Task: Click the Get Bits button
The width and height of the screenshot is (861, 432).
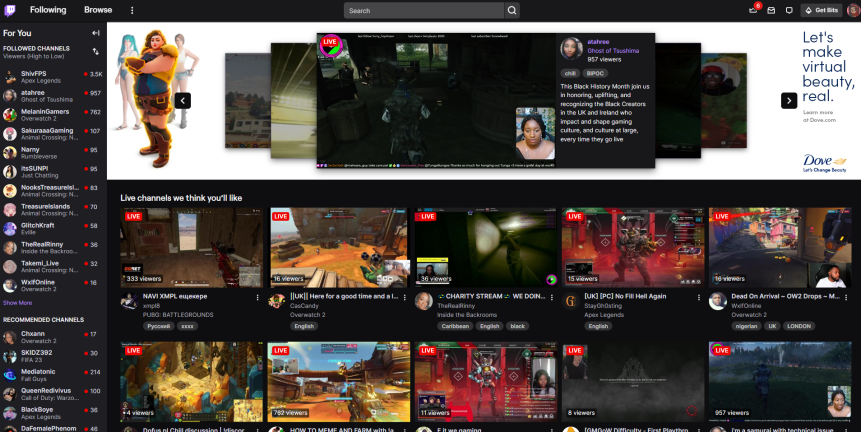Action: pos(821,10)
